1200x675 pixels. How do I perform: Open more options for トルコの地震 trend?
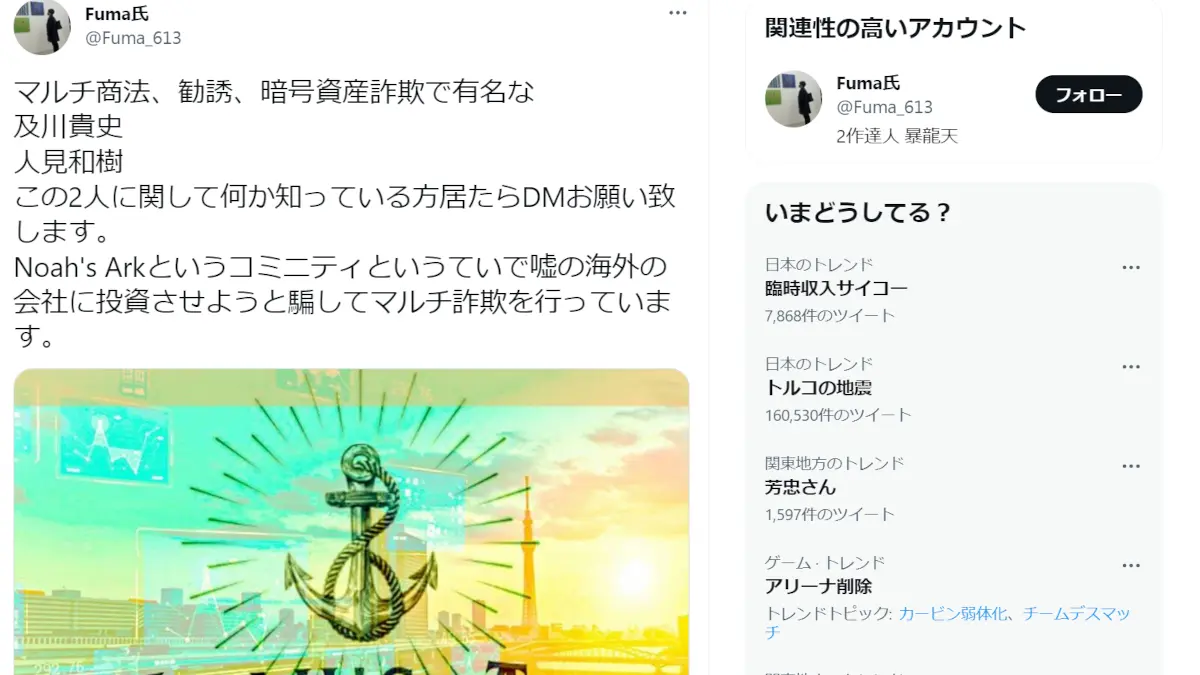pyautogui.click(x=1131, y=367)
